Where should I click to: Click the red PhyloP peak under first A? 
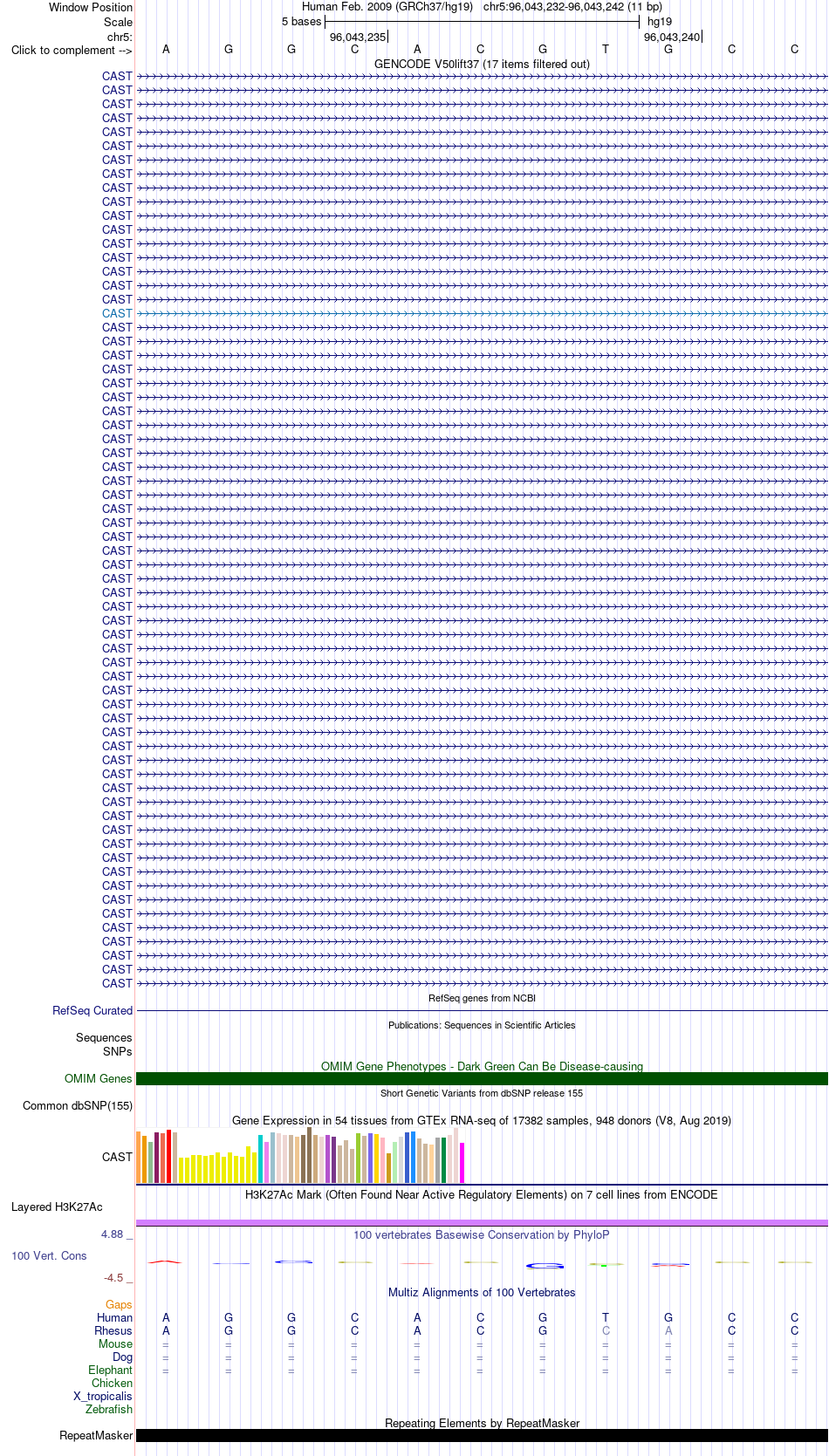[165, 1261]
